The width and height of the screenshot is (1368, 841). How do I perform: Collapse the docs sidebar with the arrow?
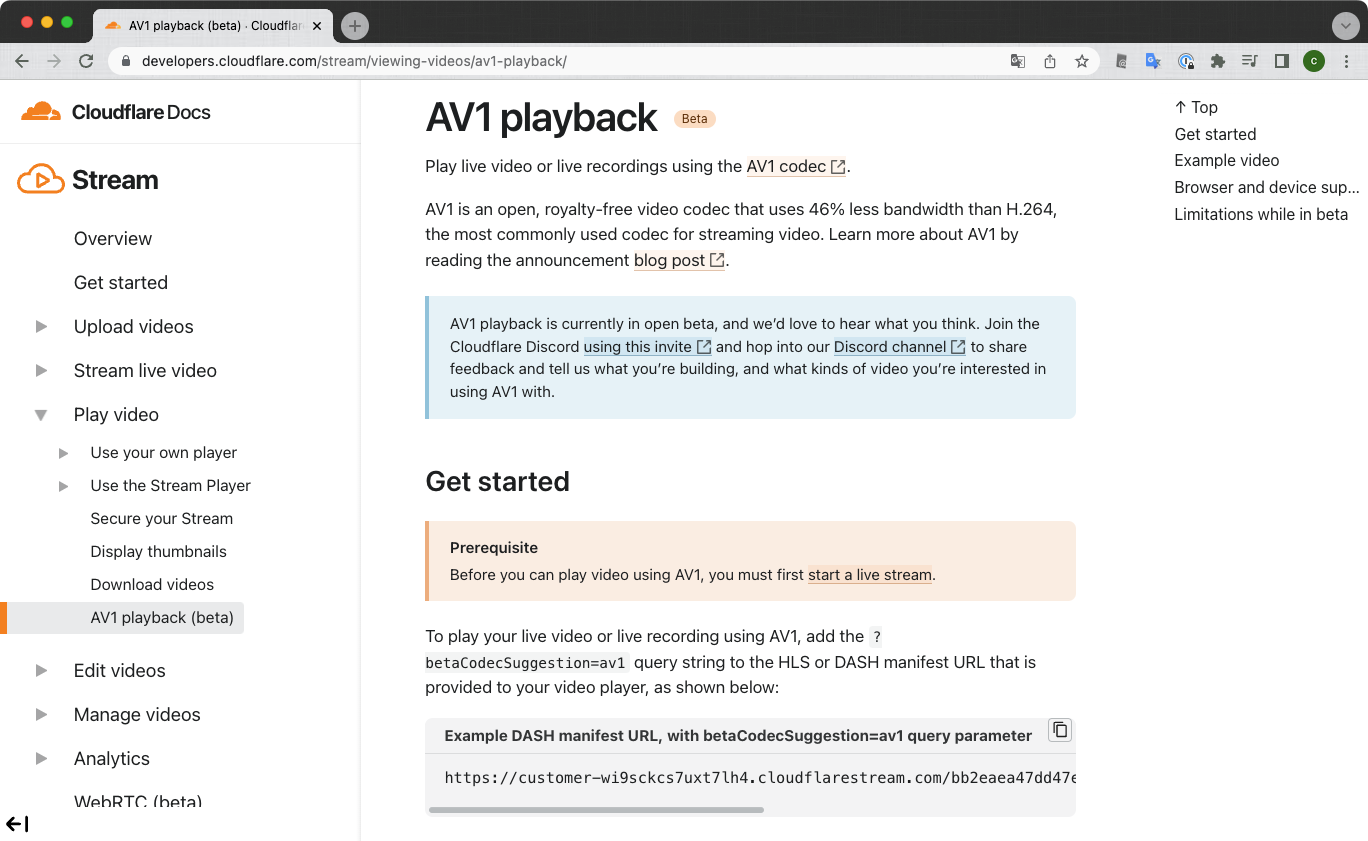(x=17, y=823)
